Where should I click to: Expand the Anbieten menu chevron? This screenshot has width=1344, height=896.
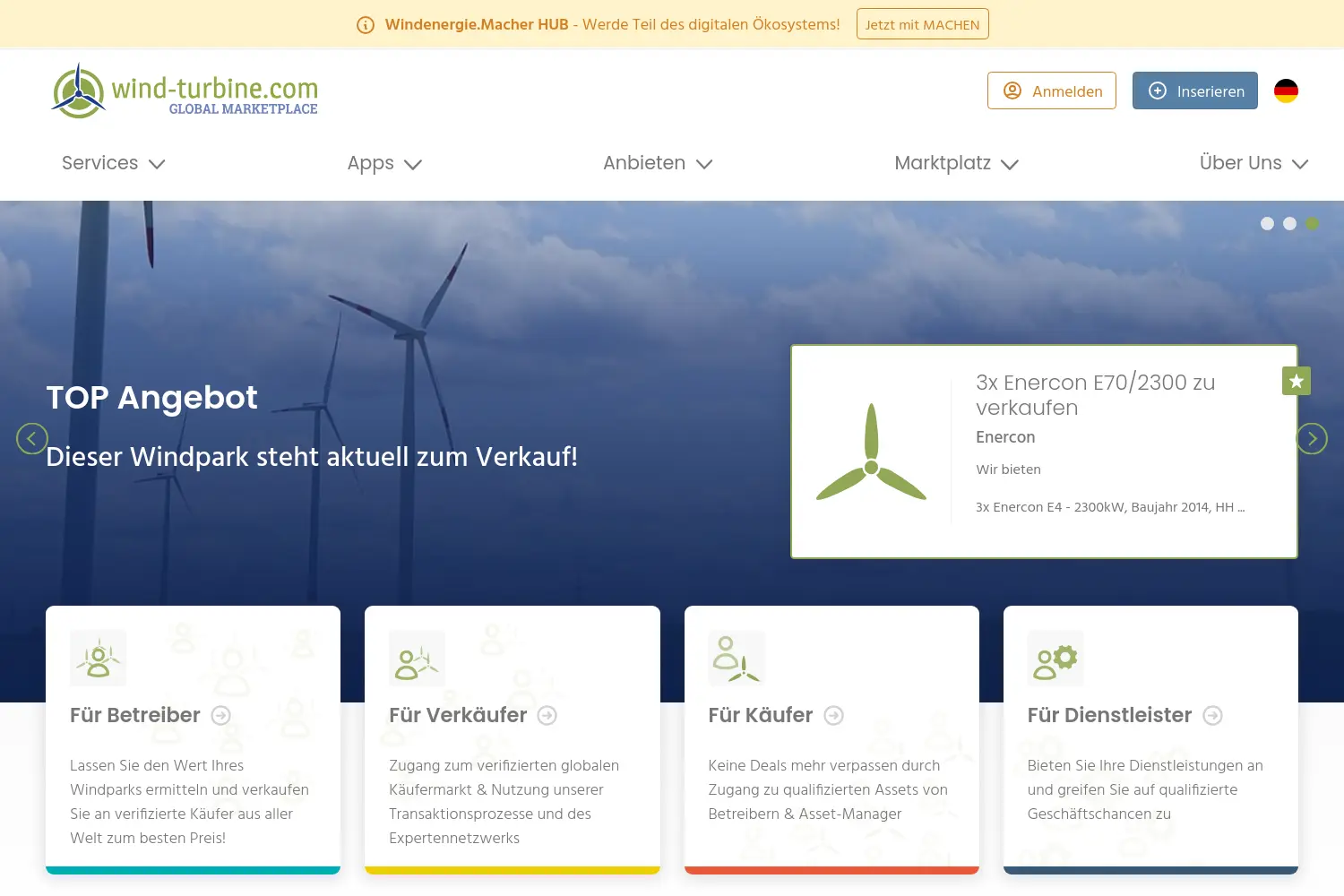coord(704,164)
